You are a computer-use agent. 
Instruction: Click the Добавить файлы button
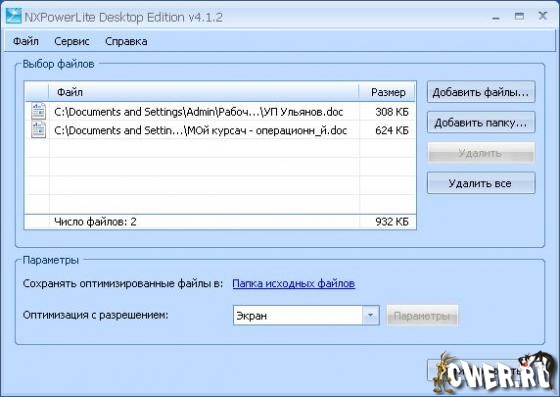pos(481,92)
